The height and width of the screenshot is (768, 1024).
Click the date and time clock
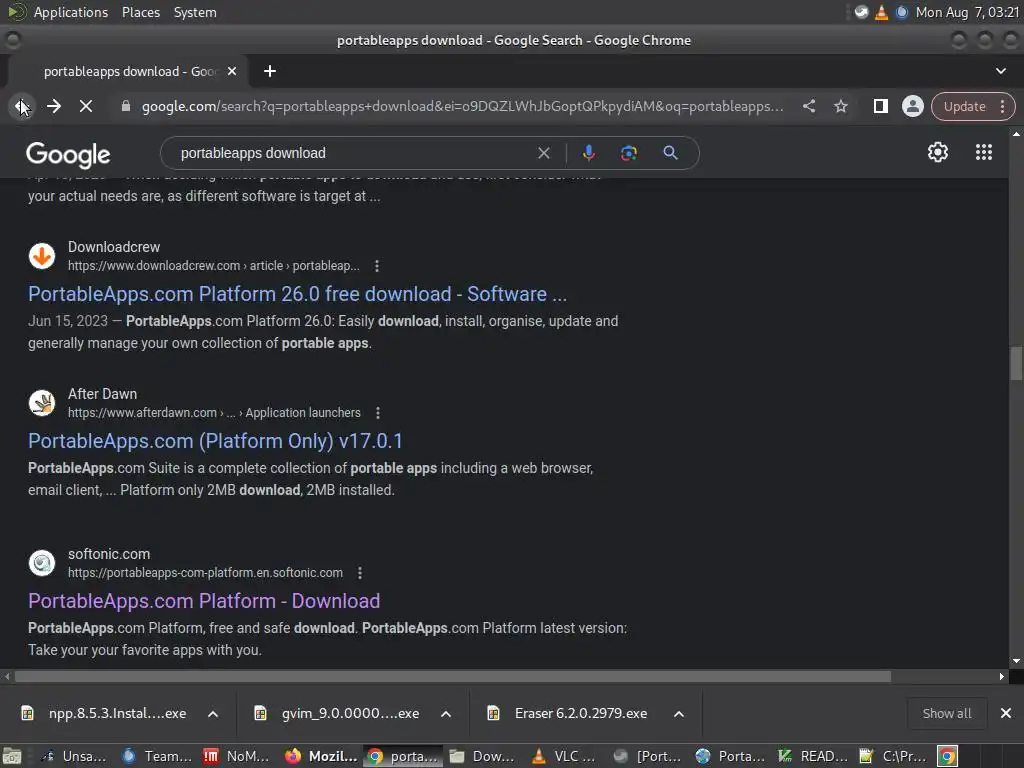pyautogui.click(x=967, y=12)
